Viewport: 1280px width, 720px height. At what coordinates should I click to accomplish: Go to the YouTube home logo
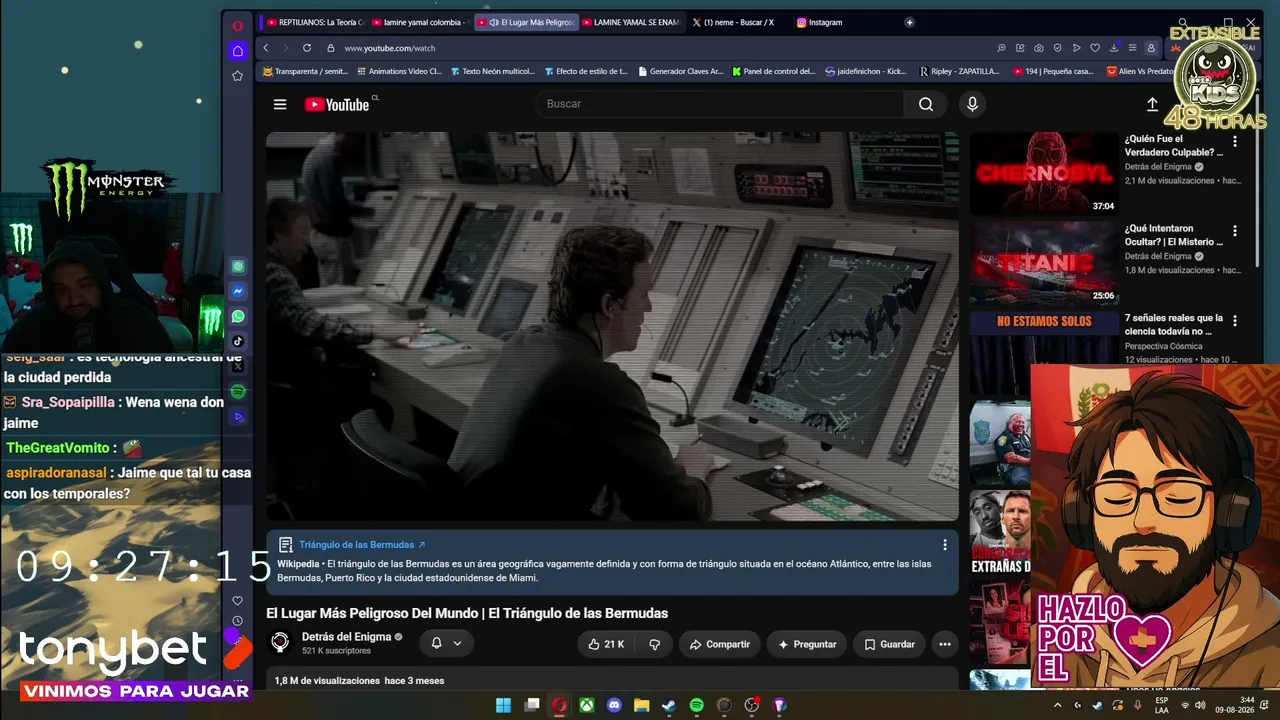[x=337, y=104]
